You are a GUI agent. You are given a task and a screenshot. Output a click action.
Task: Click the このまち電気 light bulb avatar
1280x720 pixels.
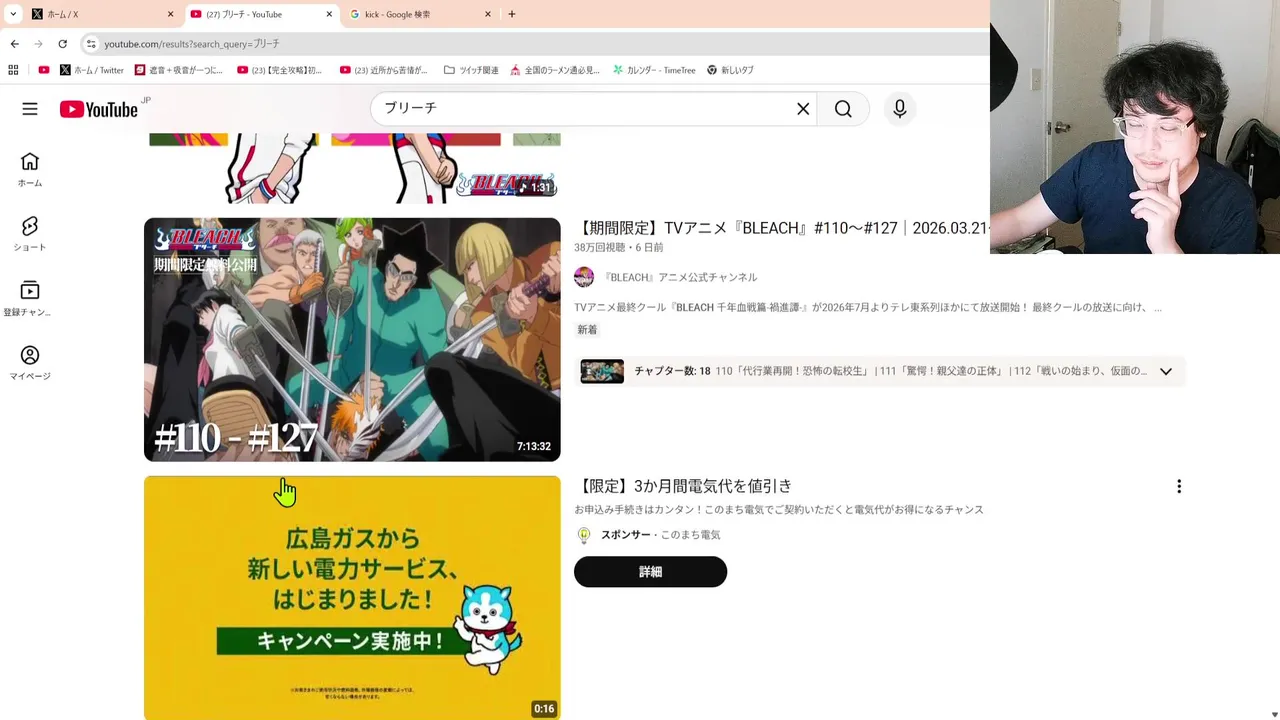point(584,535)
